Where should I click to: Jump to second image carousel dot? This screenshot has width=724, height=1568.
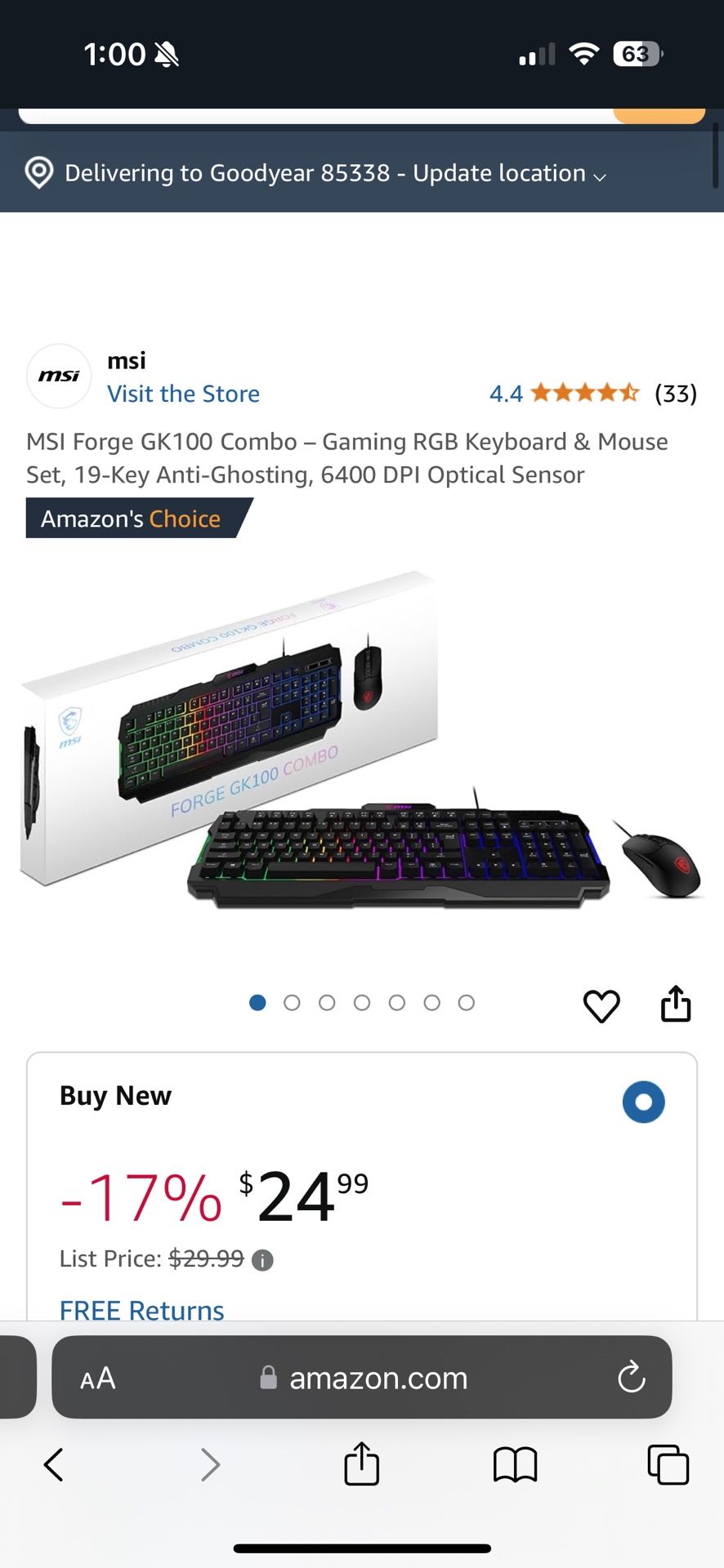click(292, 1003)
